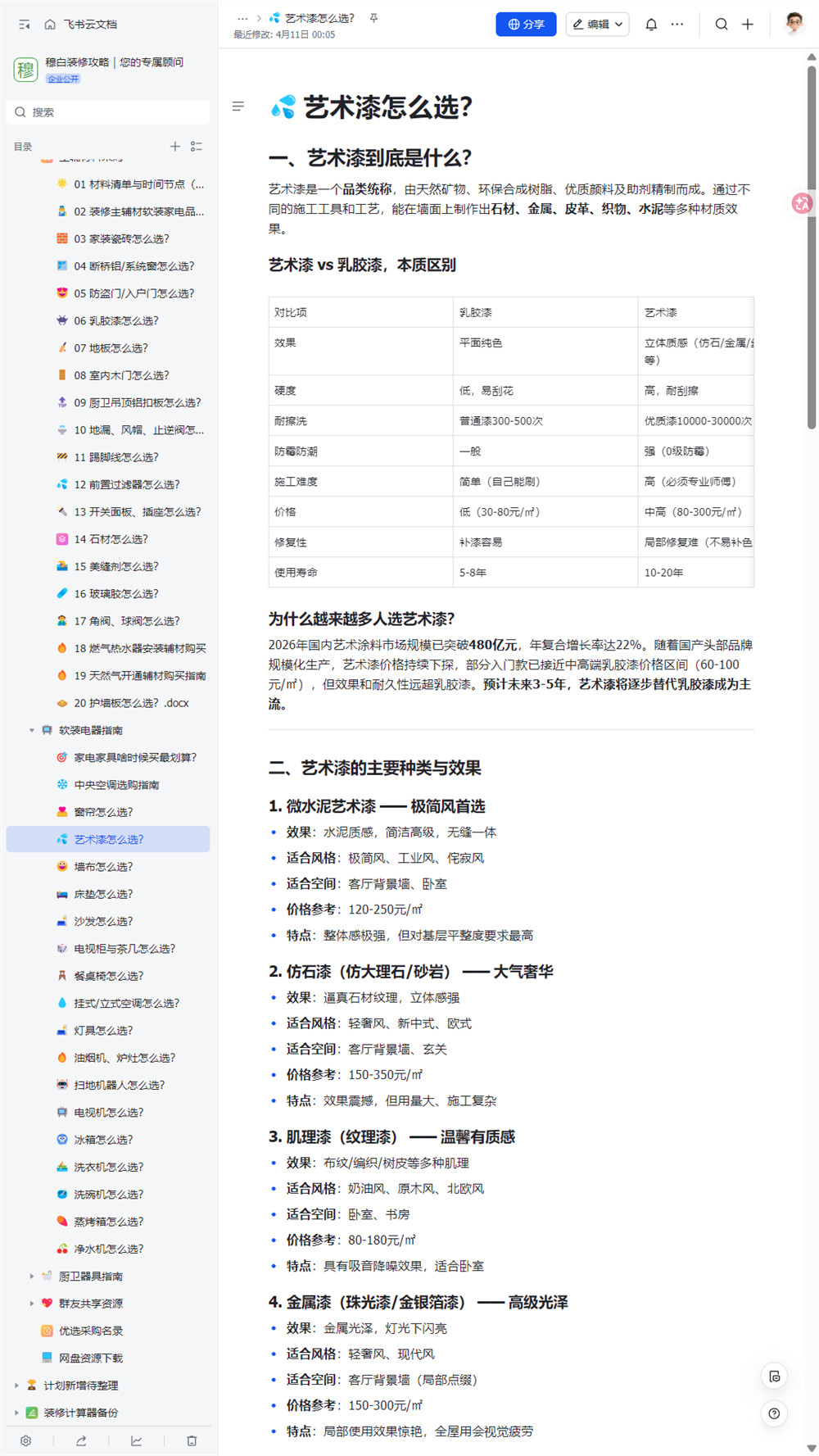Screen dimensions: 819x1456
Task: Open 墙布怎么选? page
Action: tap(103, 867)
